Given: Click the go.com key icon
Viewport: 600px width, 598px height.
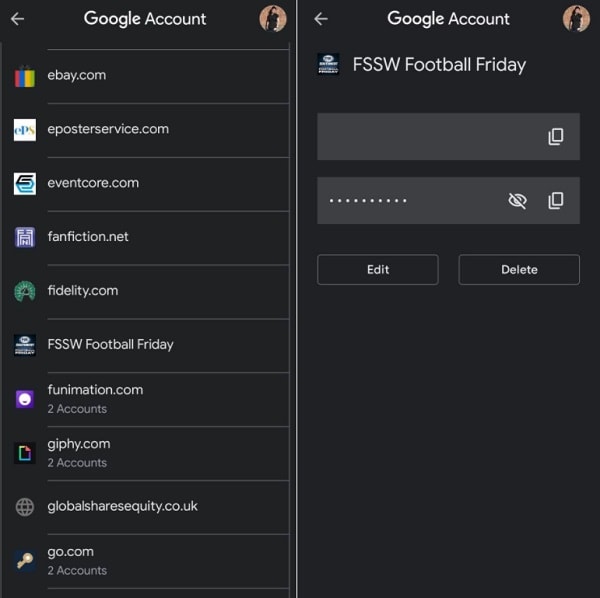Looking at the screenshot, I should [x=25, y=561].
